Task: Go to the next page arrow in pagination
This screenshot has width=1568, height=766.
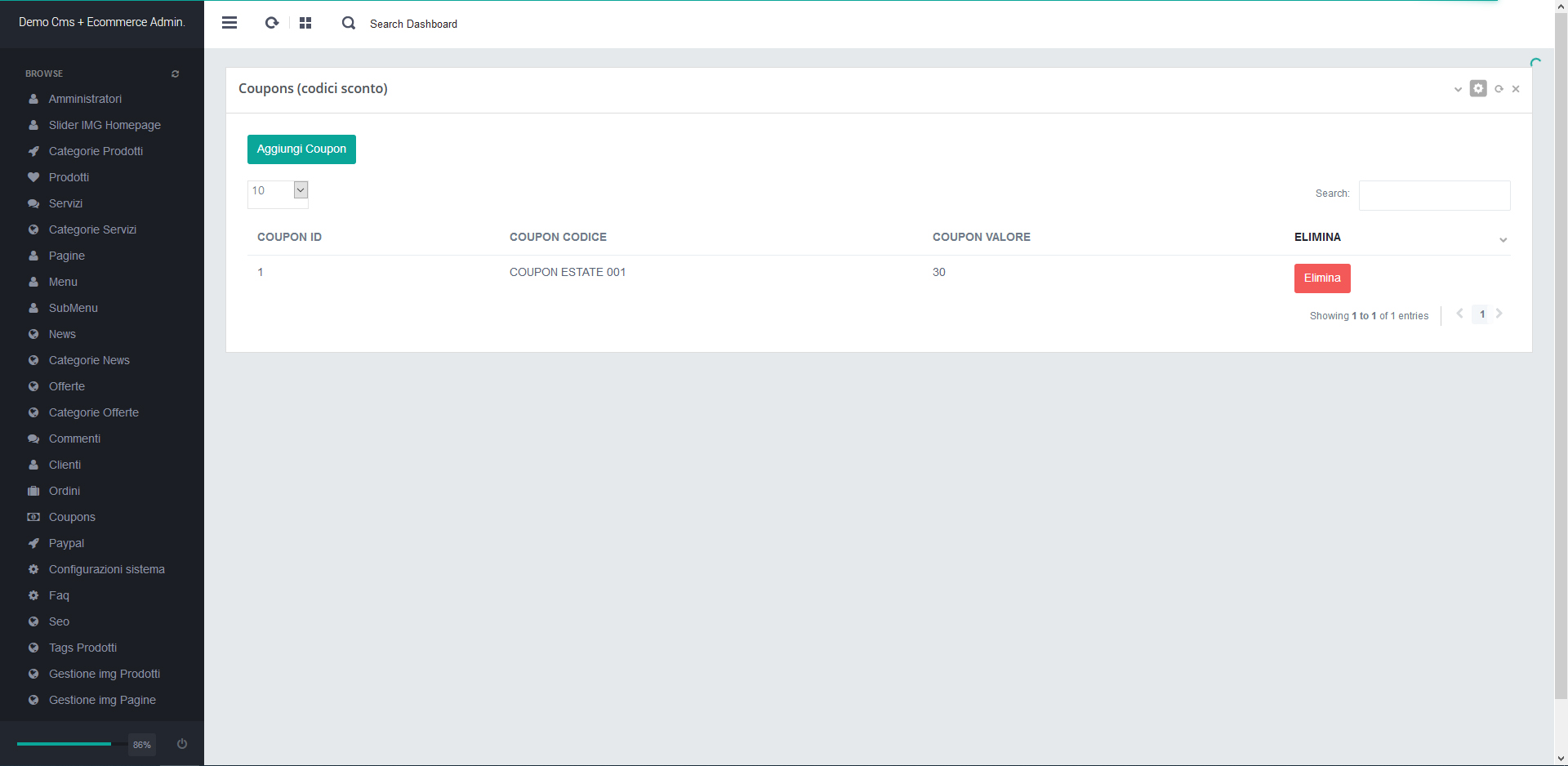Action: (x=1499, y=314)
